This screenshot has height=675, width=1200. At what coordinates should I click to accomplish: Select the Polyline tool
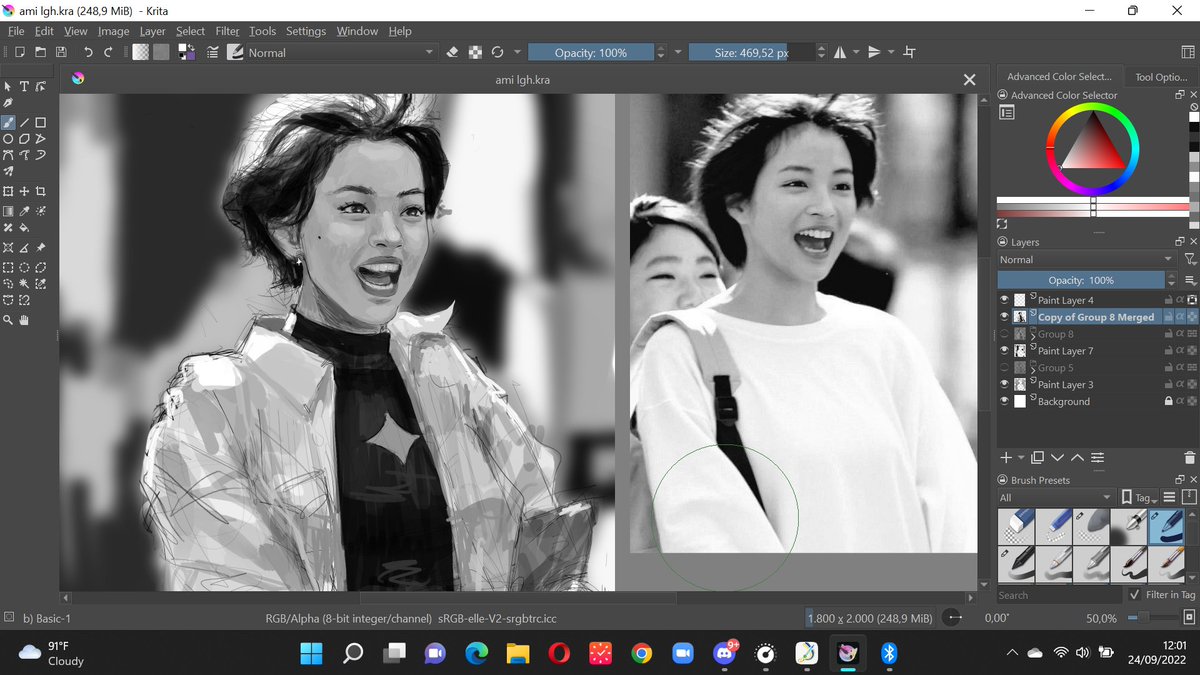(x=41, y=139)
